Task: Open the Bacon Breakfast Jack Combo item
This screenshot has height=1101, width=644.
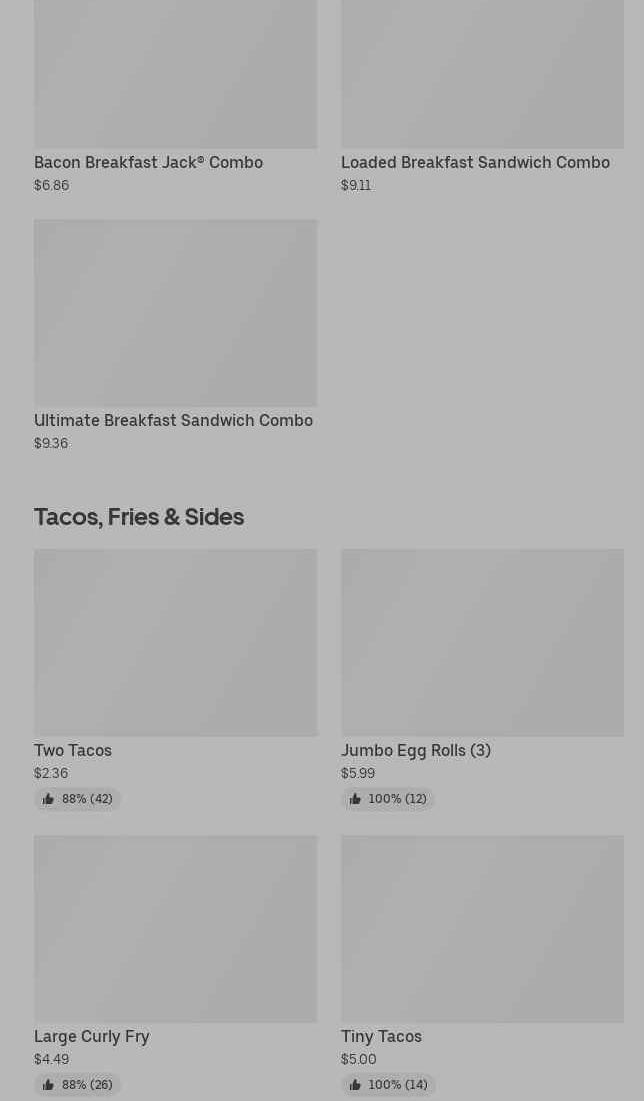Action: tap(148, 162)
